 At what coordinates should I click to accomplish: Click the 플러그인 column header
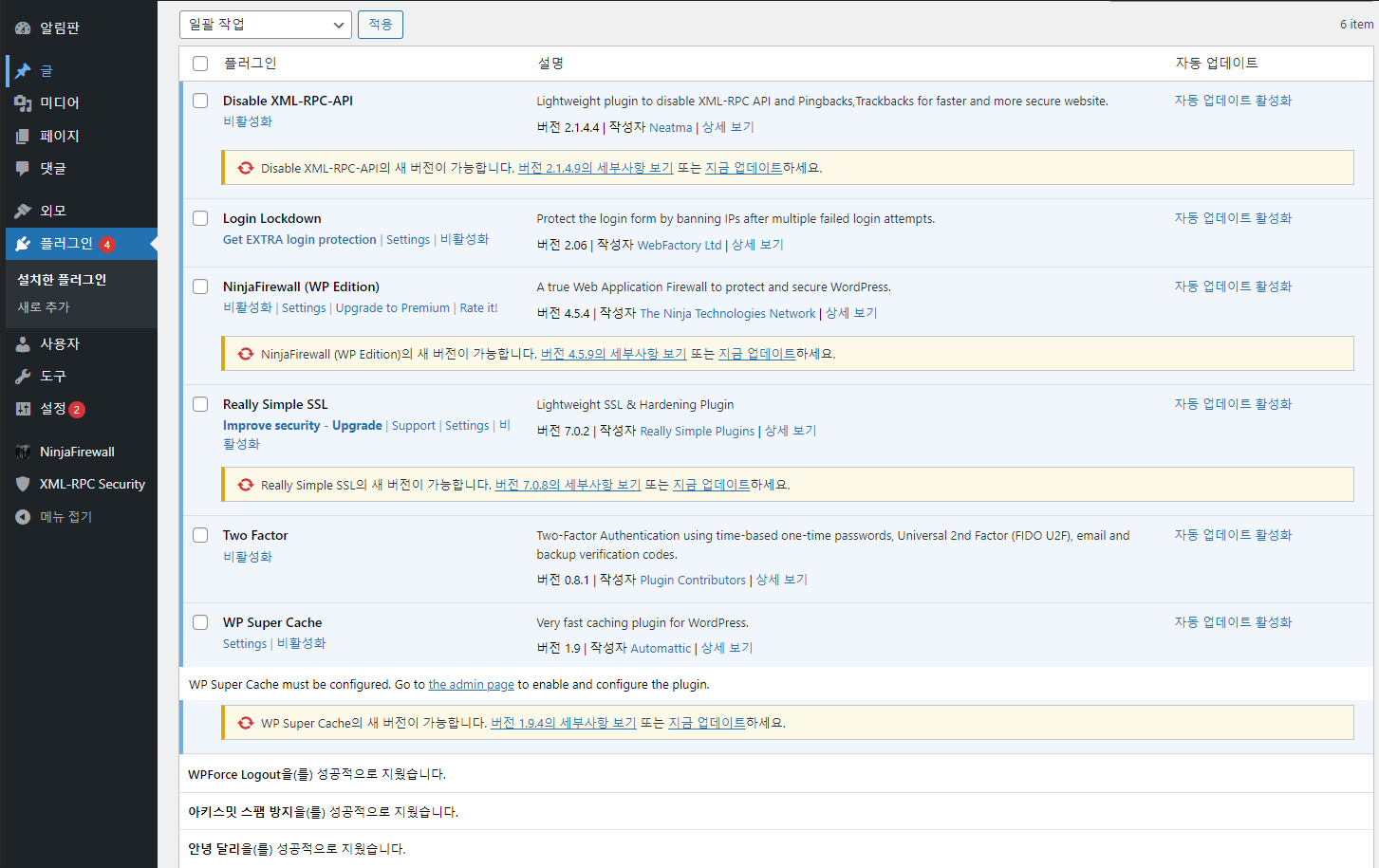pos(250,64)
